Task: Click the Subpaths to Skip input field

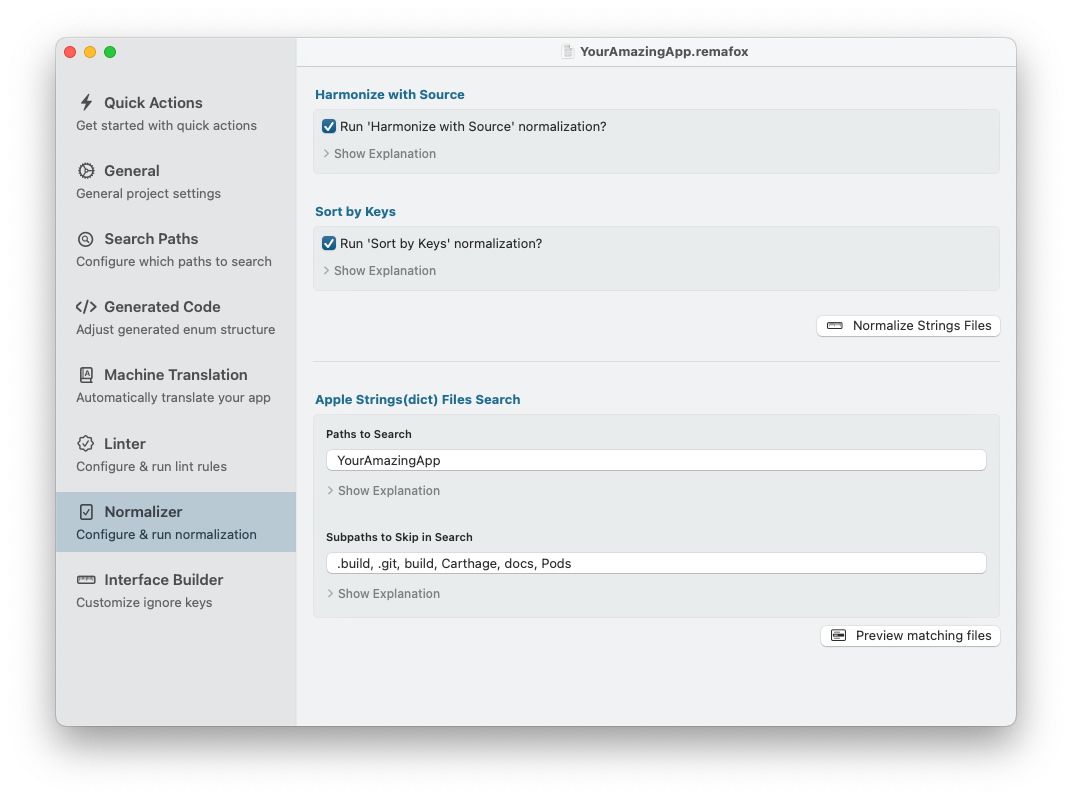Action: pyautogui.click(x=656, y=563)
